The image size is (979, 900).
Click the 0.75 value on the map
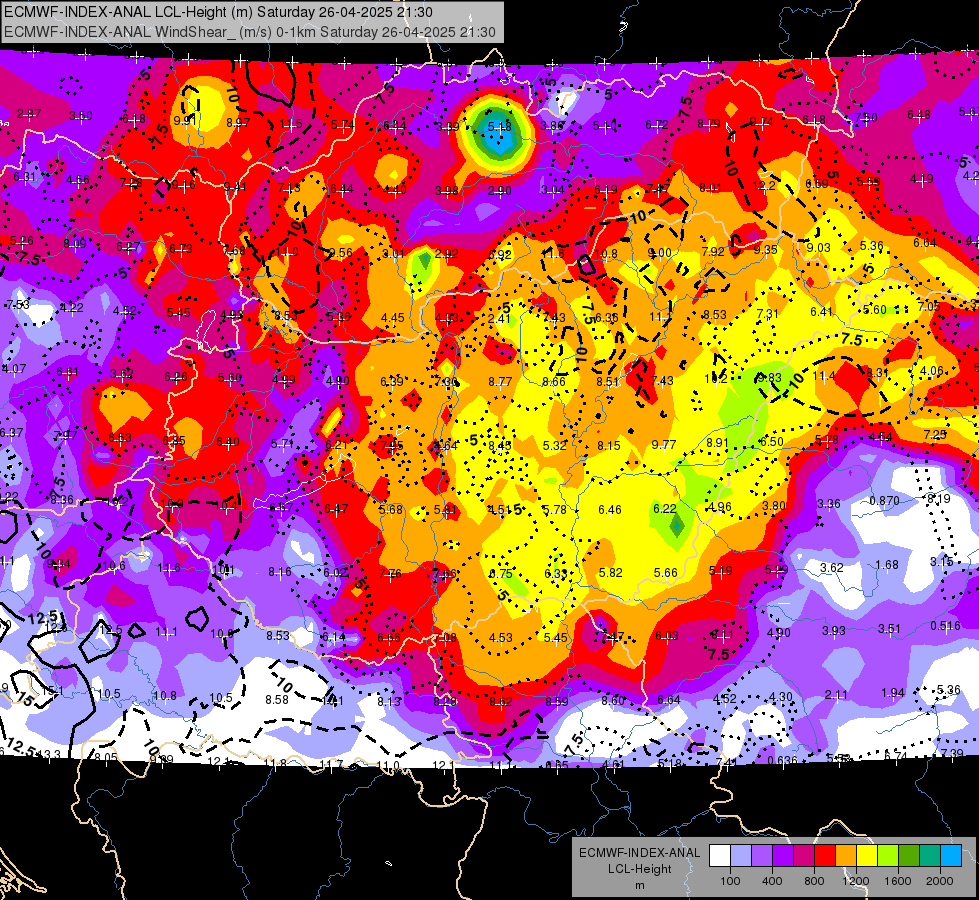click(x=500, y=574)
